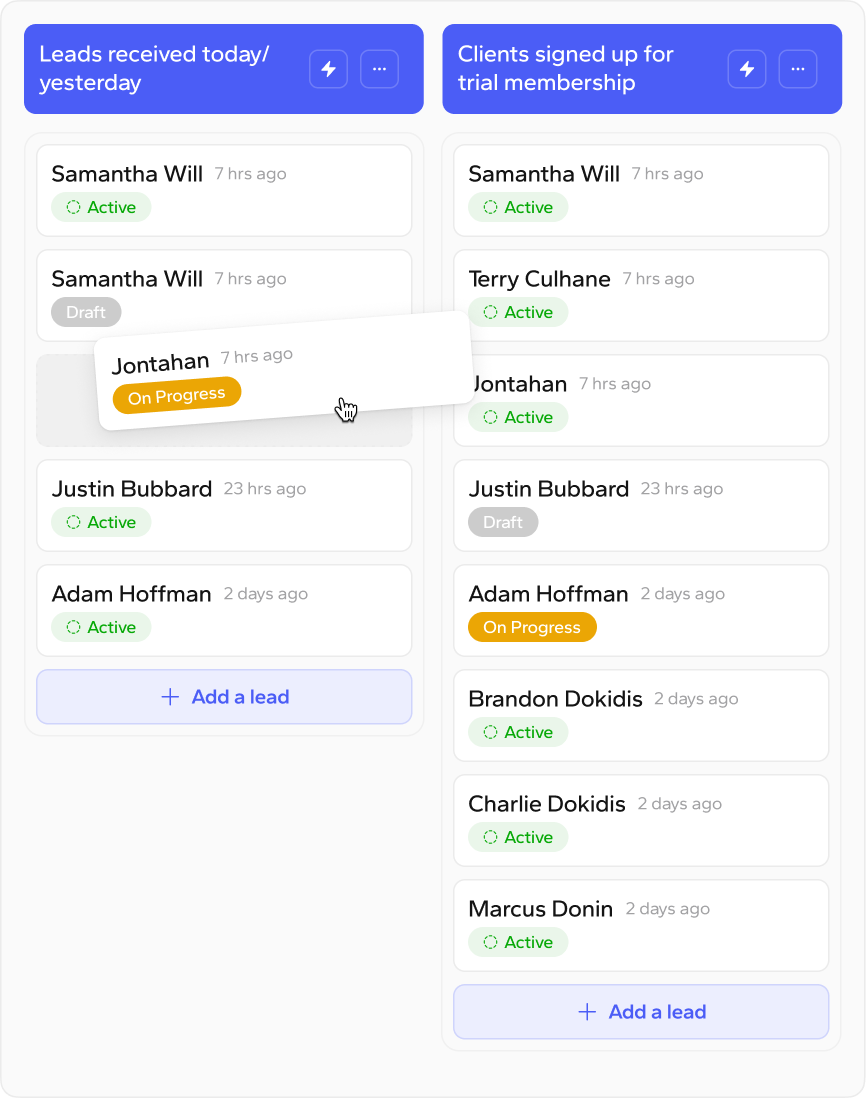
Task: Open Terry Culhane card
Action: pyautogui.click(x=641, y=296)
